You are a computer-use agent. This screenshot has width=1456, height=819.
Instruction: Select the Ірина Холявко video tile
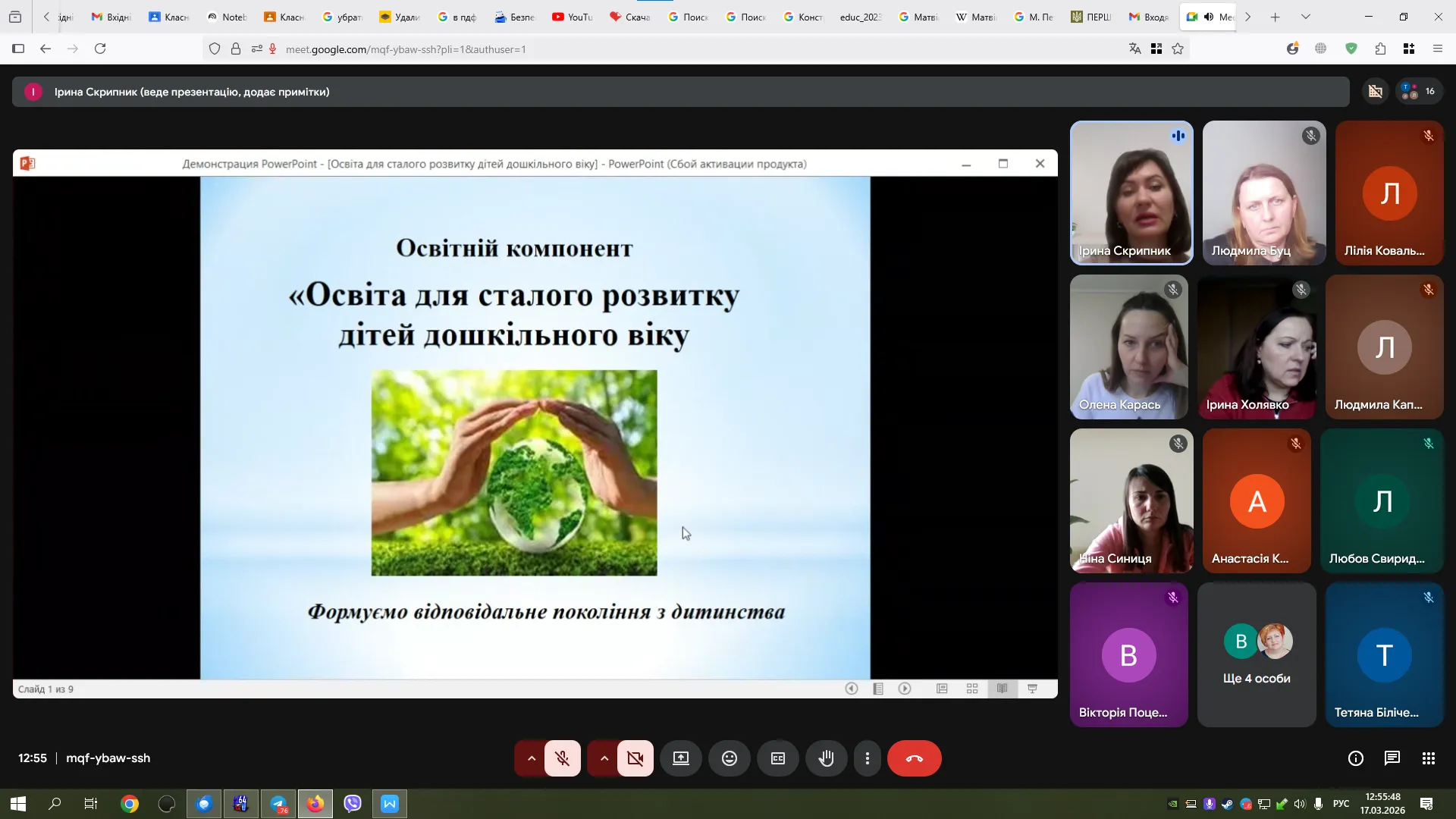tap(1256, 347)
